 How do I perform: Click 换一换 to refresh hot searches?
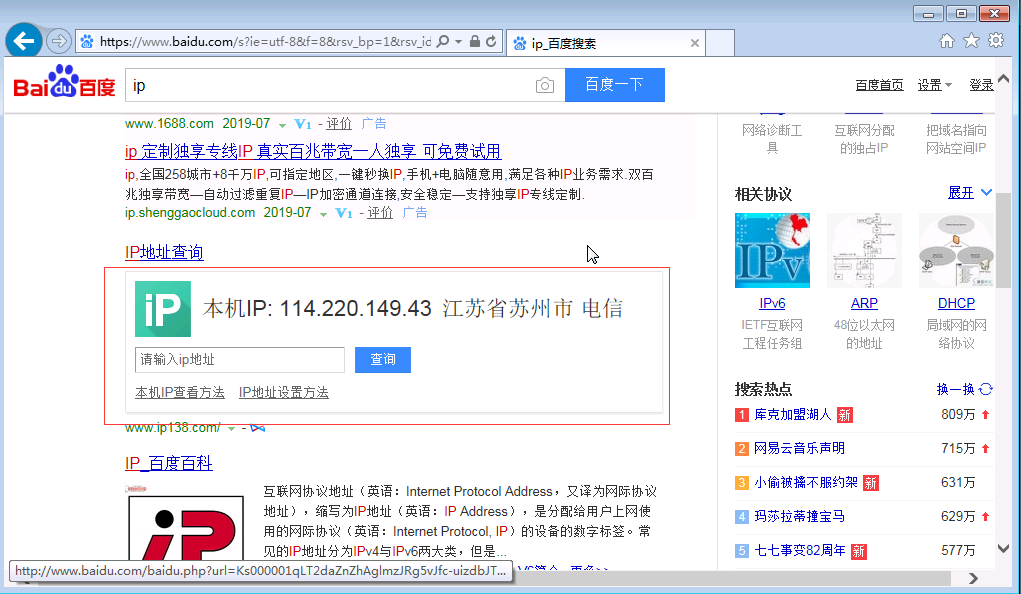[x=964, y=389]
